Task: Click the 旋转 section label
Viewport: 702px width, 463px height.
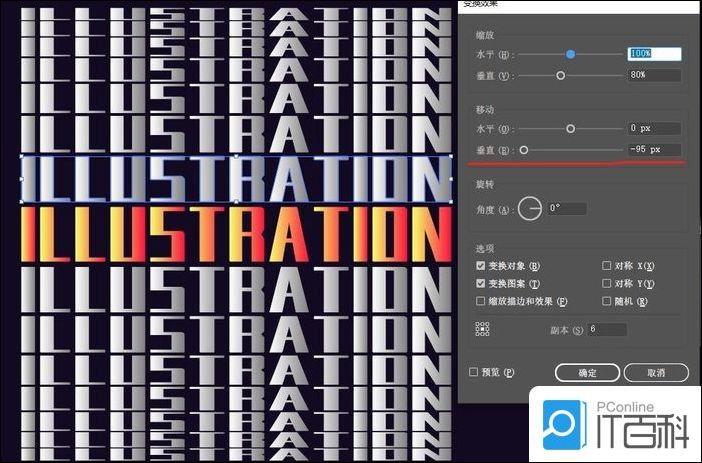Action: point(485,184)
